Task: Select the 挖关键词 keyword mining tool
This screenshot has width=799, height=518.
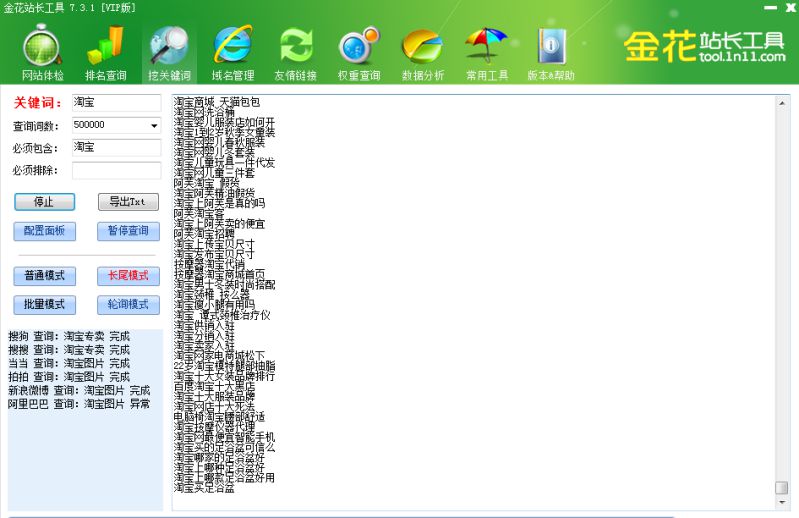Action: pos(169,55)
